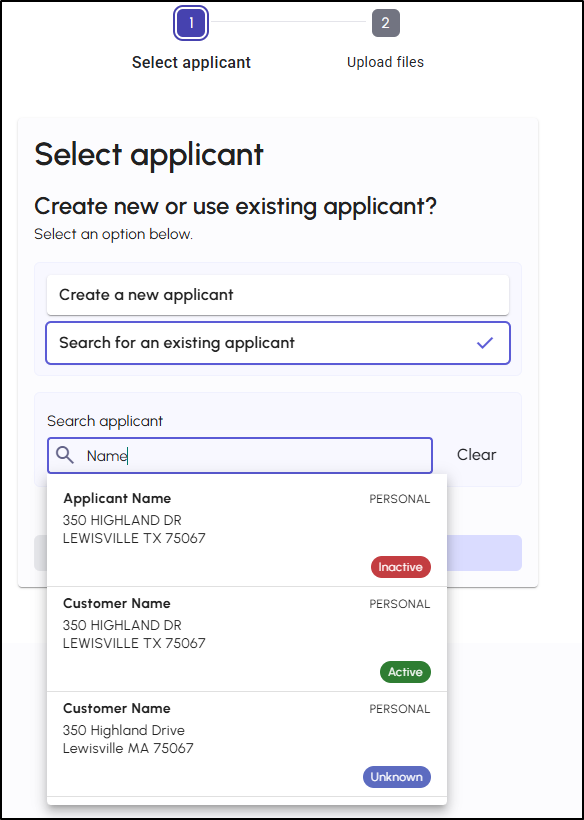Click the blue Unknown status badge
This screenshot has height=820, width=584.
(x=396, y=777)
